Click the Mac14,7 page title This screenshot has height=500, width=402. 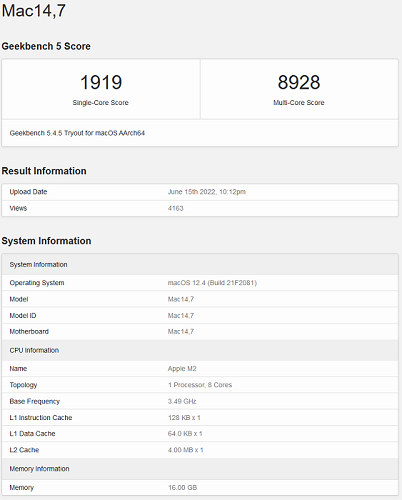pyautogui.click(x=34, y=11)
